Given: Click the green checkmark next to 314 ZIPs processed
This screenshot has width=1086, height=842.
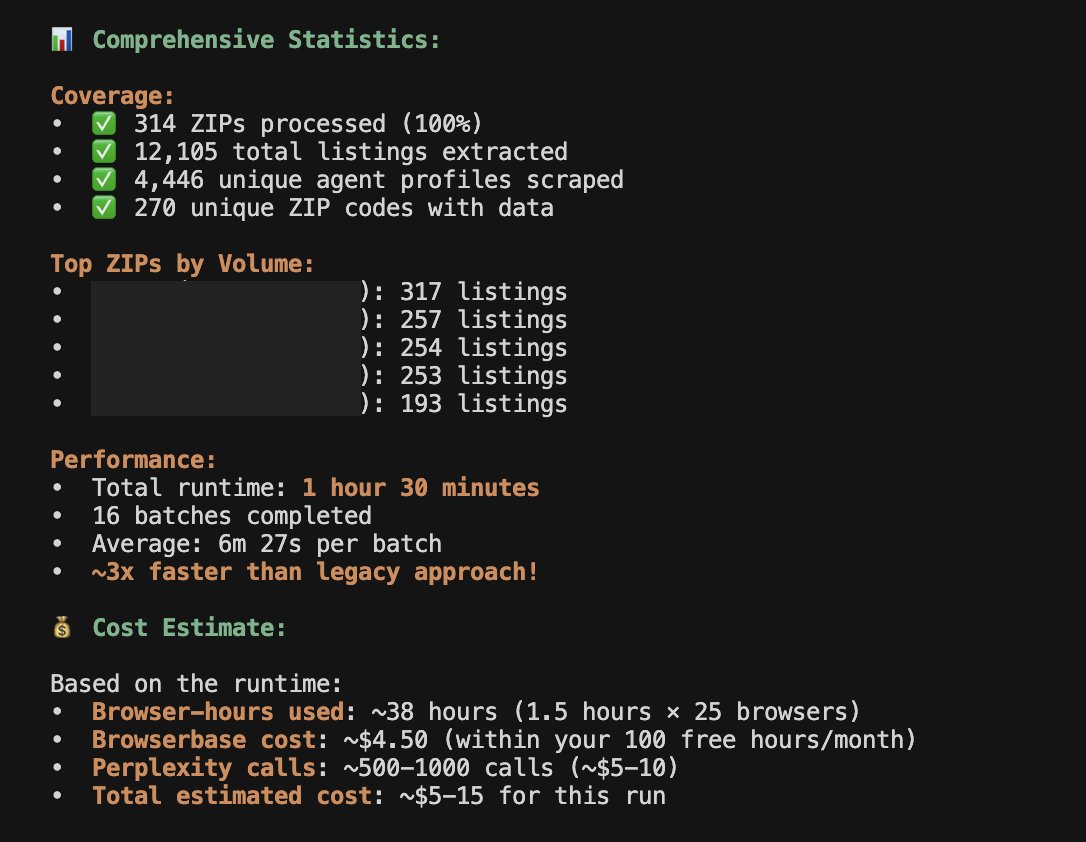Looking at the screenshot, I should pyautogui.click(x=104, y=123).
